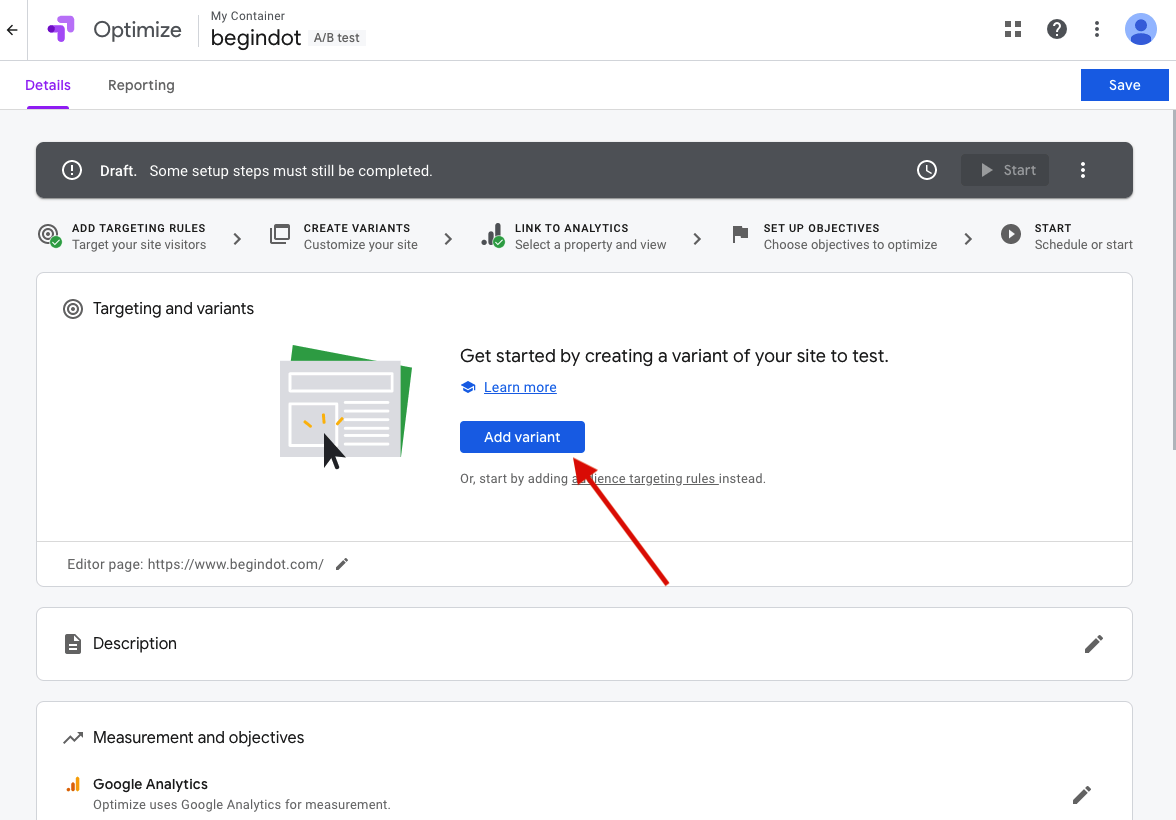Viewport: 1176px width, 820px height.
Task: Click the back arrow in header
Action: click(12, 30)
